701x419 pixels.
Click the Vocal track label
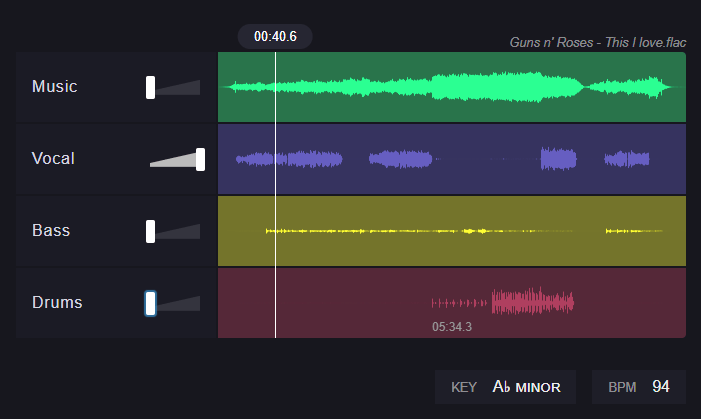pos(53,158)
